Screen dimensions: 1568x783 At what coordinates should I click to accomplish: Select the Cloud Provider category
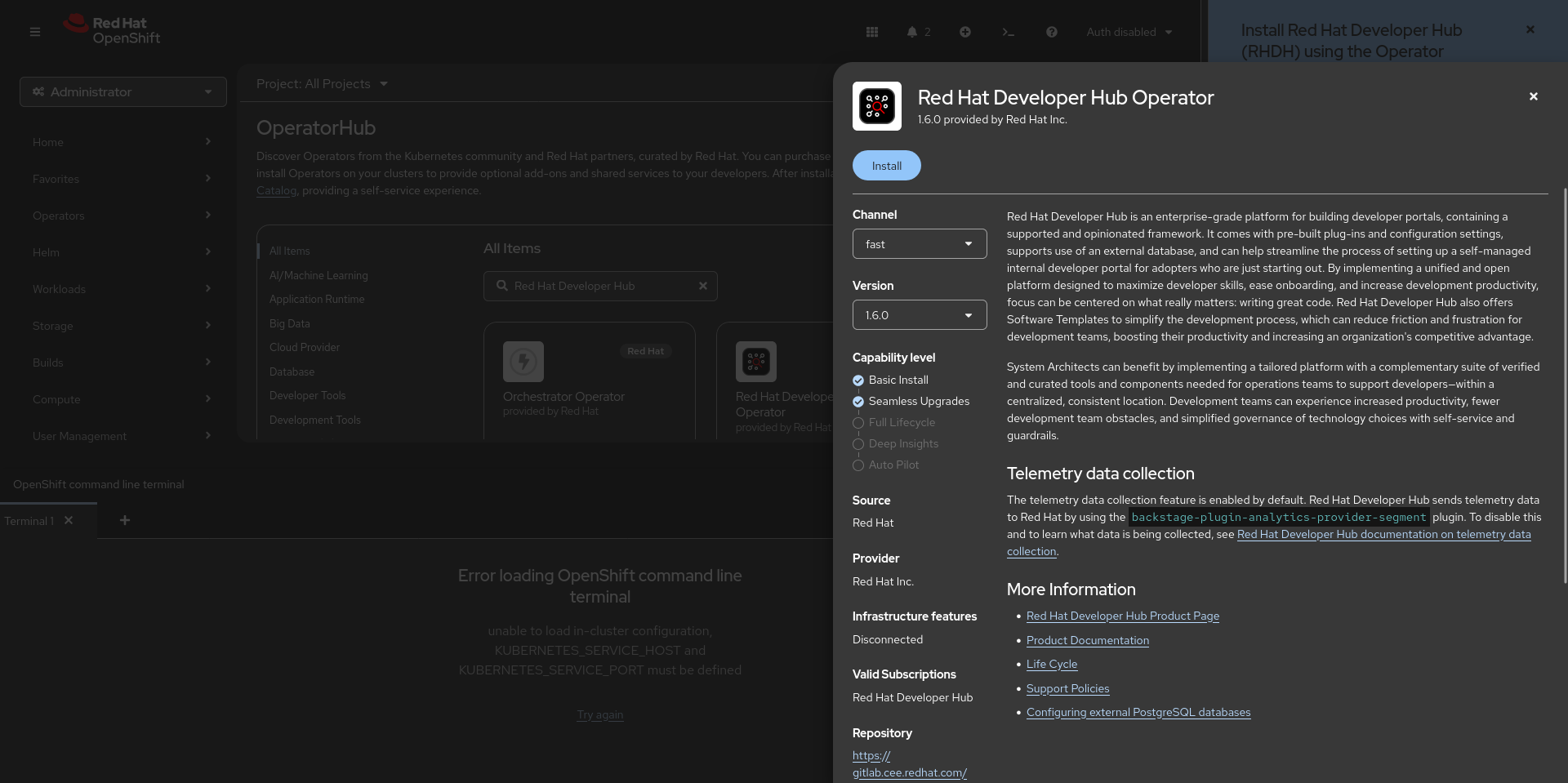tap(305, 347)
